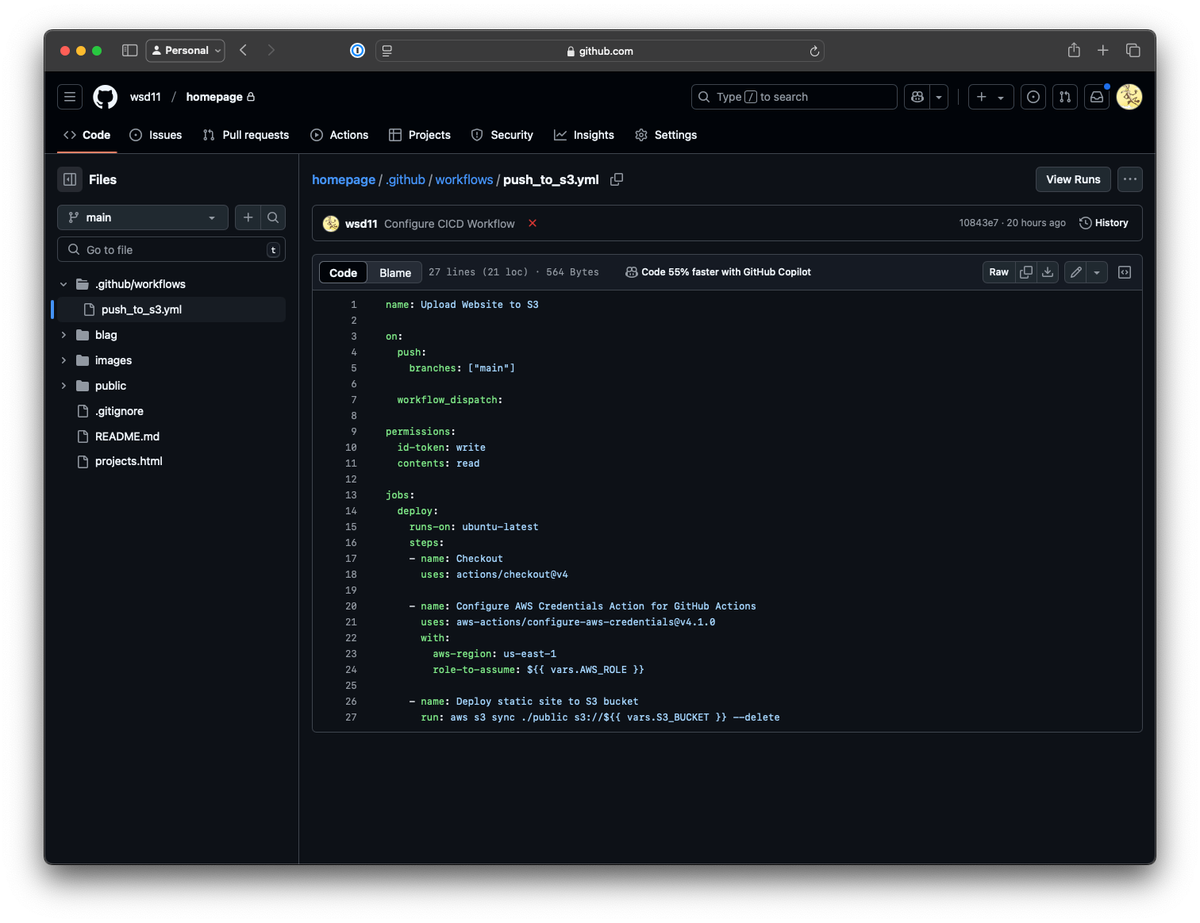
Task: Open the commit History link
Action: 1104,223
